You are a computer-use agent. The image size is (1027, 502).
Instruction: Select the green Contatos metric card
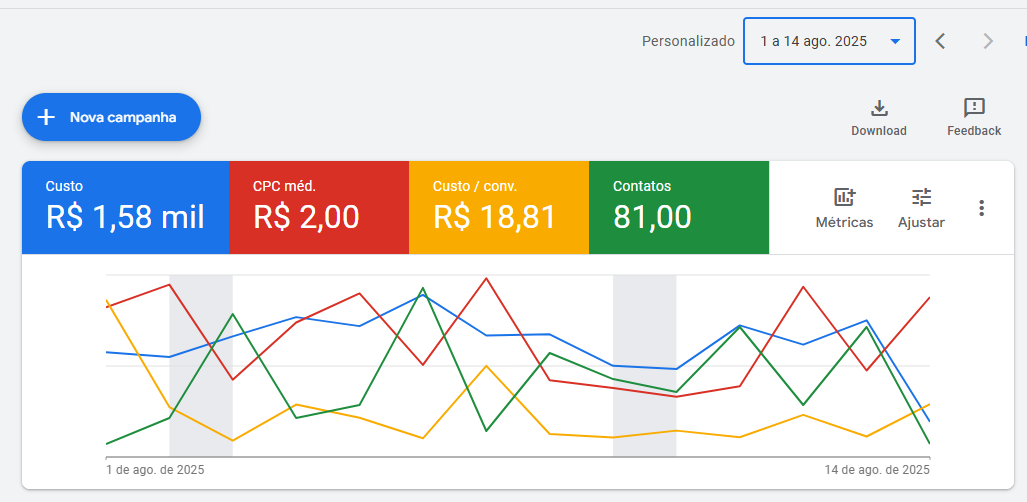coord(678,207)
